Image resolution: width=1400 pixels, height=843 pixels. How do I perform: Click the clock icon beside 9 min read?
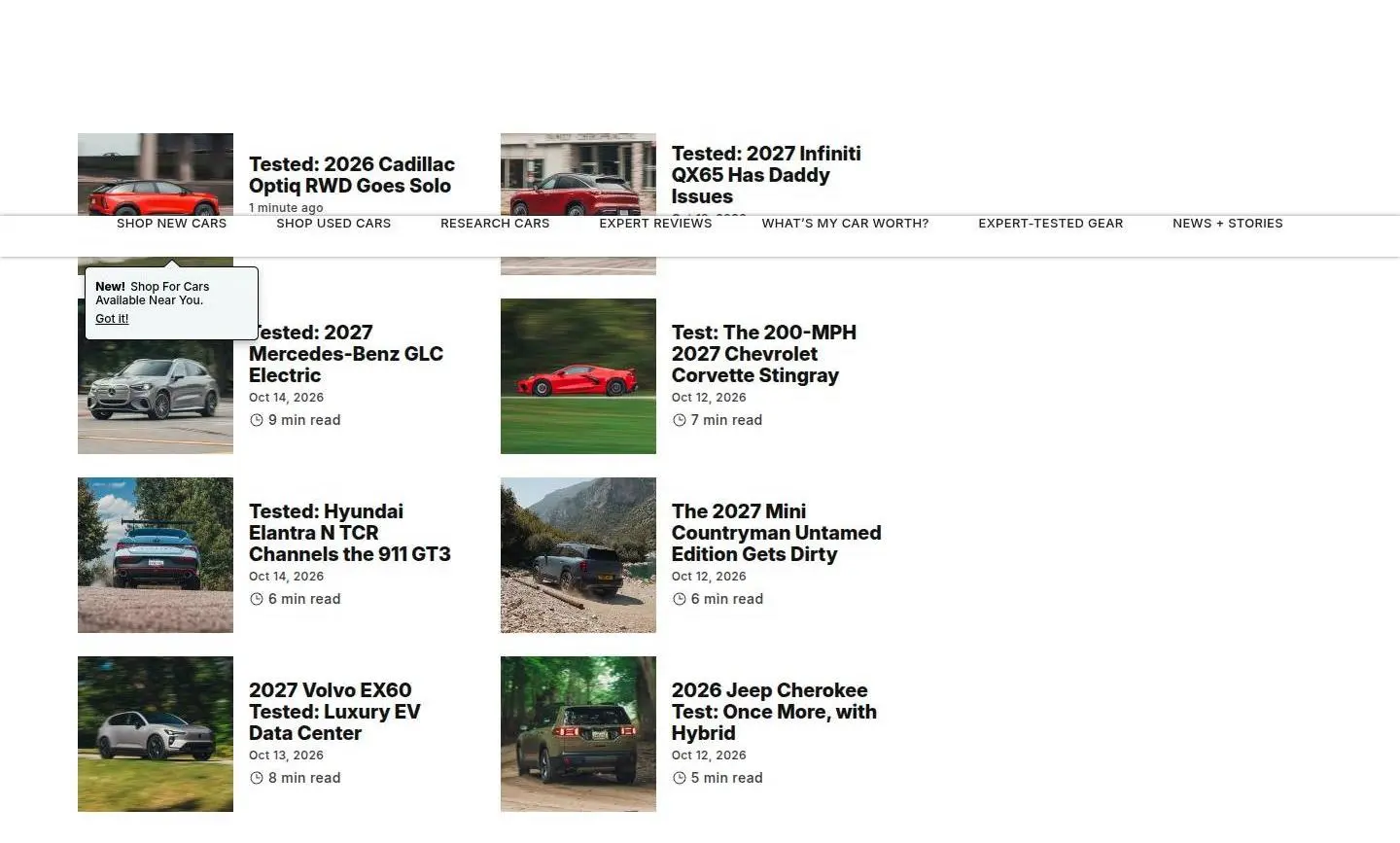coord(257,420)
